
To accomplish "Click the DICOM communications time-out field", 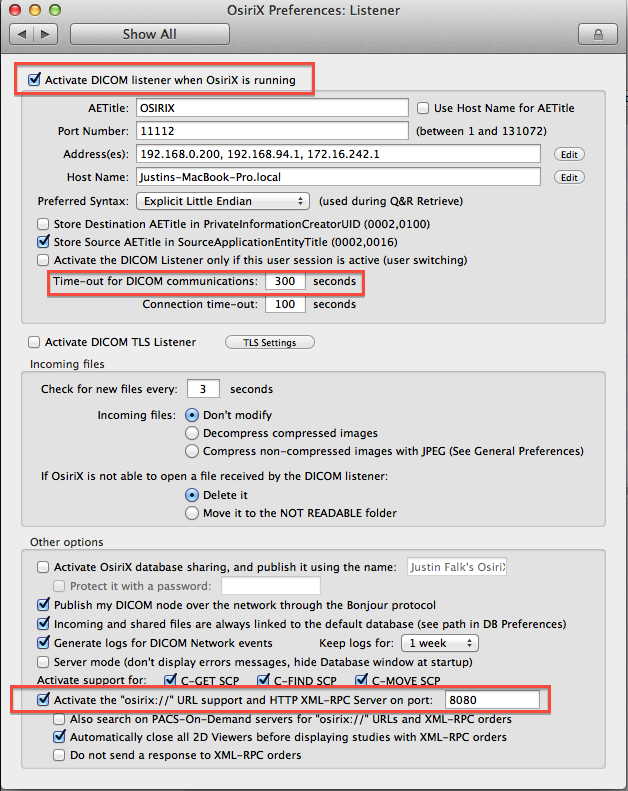I will point(285,281).
